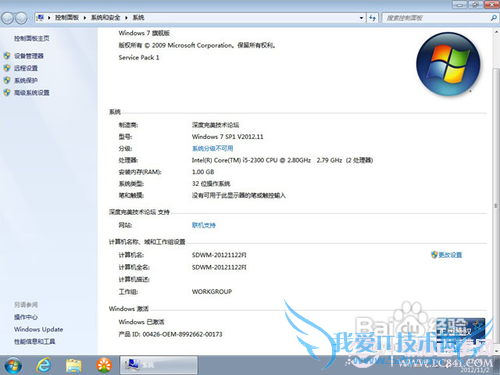
Task: Click the Back navigation button
Action: 7,18
